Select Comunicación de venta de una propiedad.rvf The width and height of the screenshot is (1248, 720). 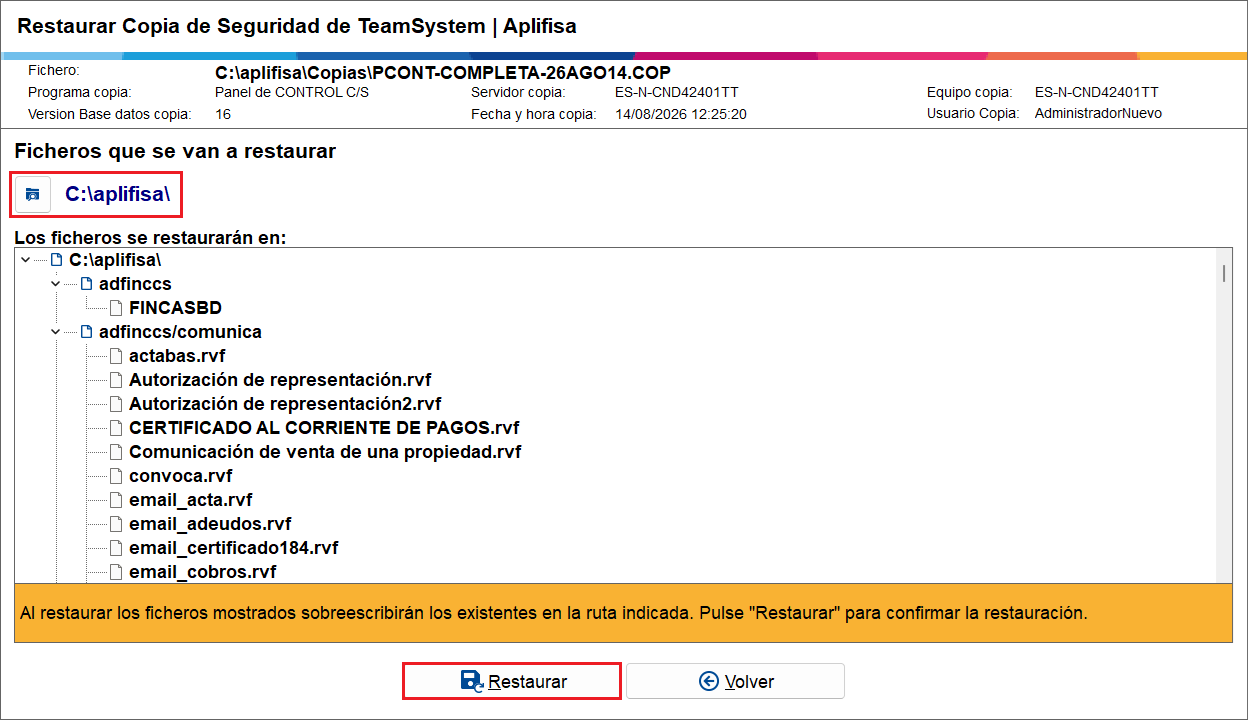[325, 452]
